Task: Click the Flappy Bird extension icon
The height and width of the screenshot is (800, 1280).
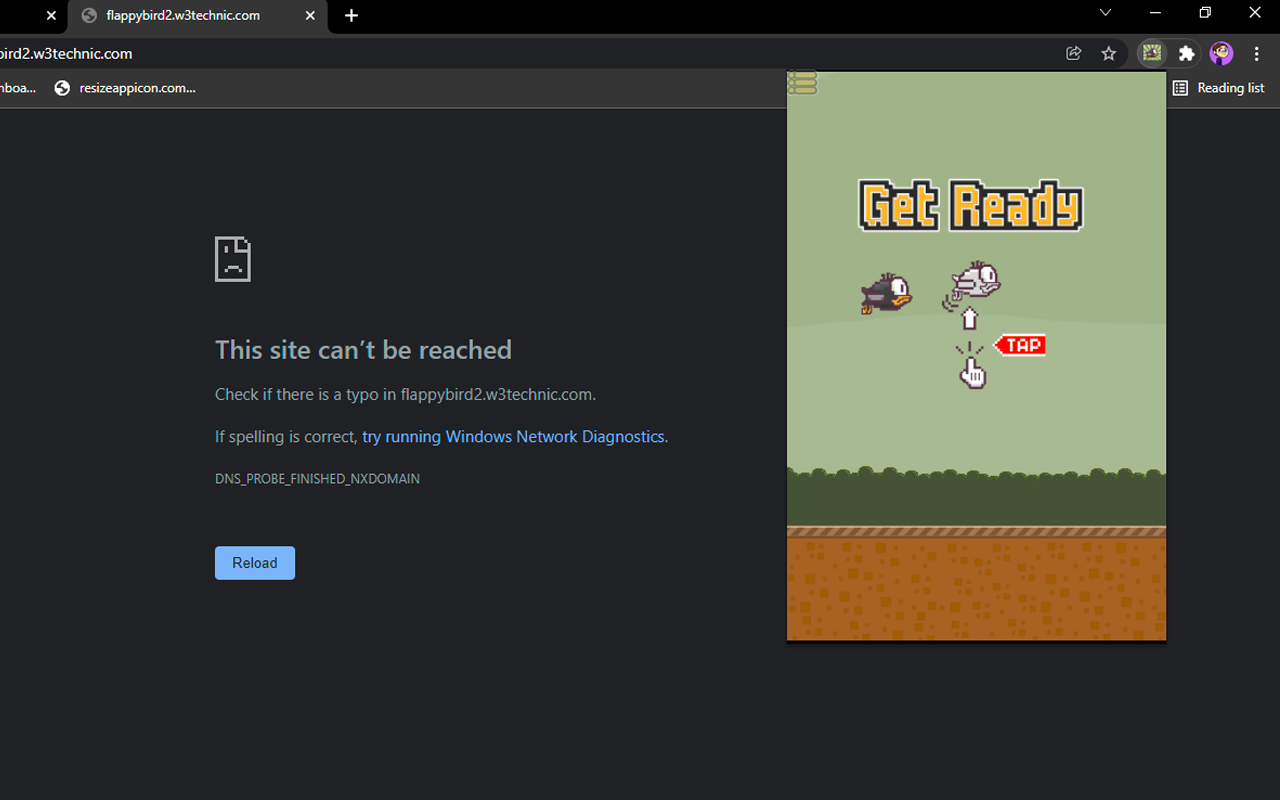Action: point(1152,54)
